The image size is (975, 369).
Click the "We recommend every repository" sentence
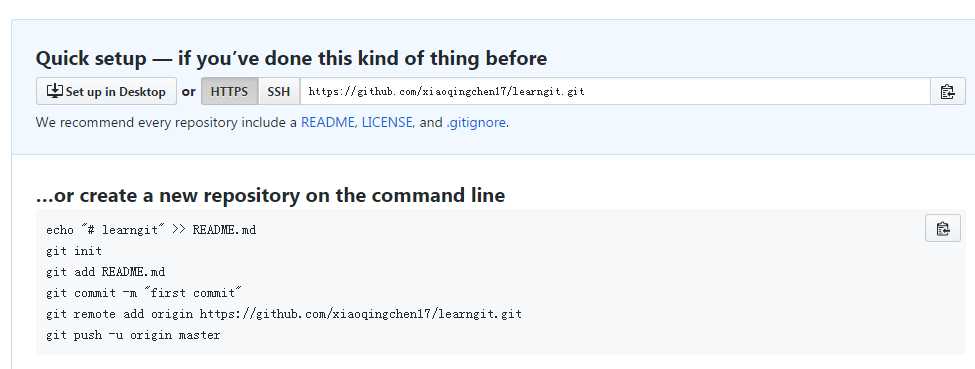[272, 123]
